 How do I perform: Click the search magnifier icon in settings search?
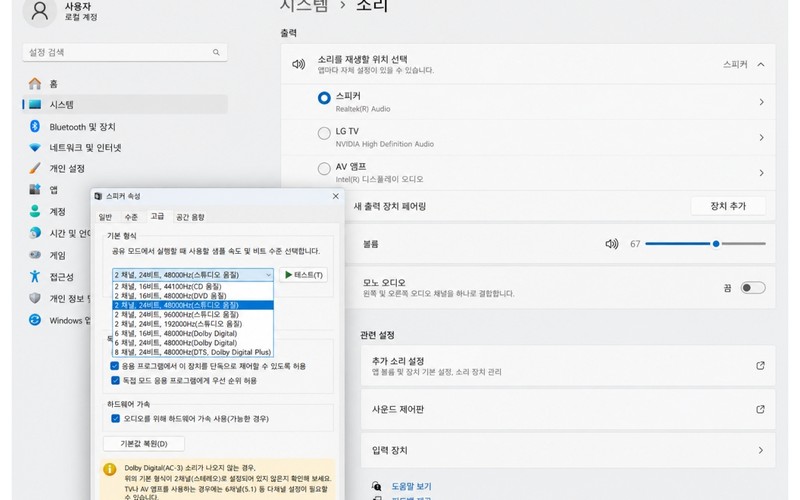(216, 52)
